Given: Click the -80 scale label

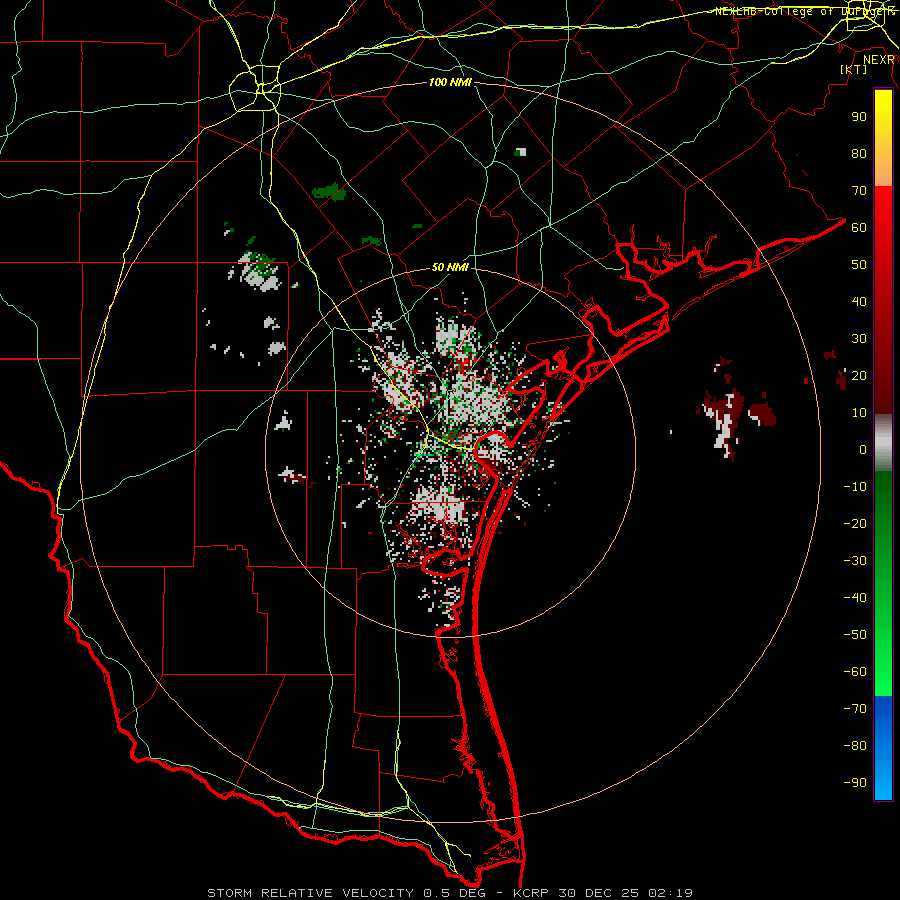Looking at the screenshot, I should pos(855,746).
